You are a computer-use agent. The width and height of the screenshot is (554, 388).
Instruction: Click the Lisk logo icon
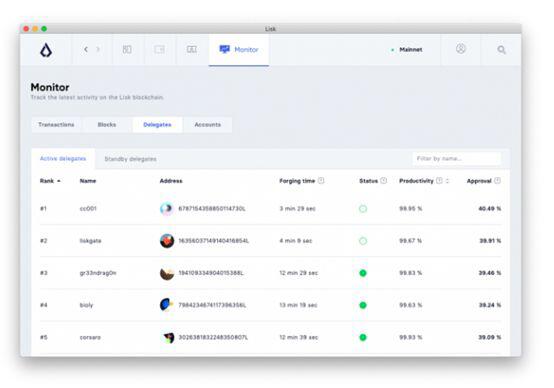[46, 50]
